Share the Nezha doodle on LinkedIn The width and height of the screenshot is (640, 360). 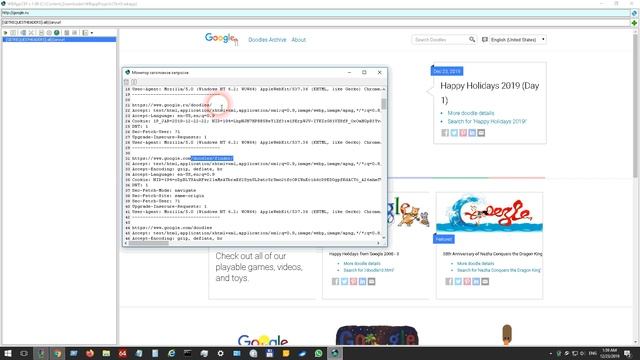click(476, 282)
